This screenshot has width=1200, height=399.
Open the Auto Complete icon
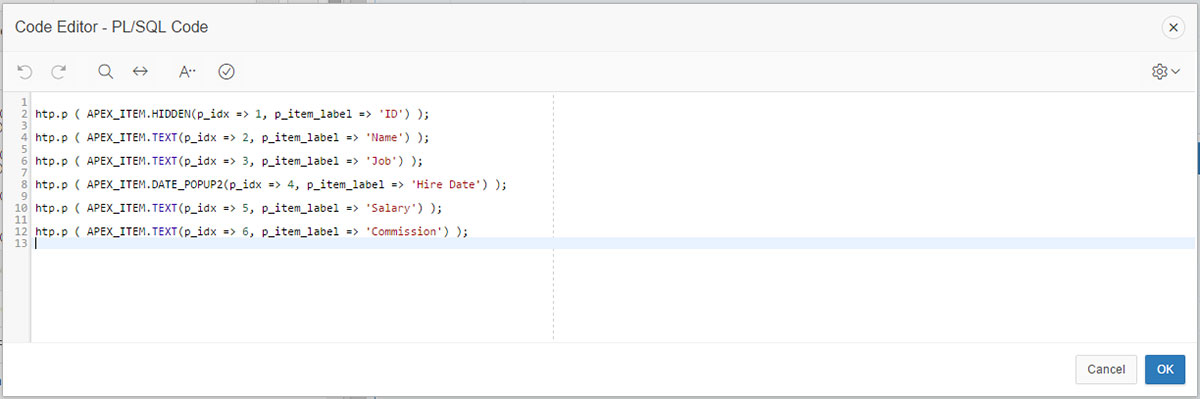[x=187, y=71]
